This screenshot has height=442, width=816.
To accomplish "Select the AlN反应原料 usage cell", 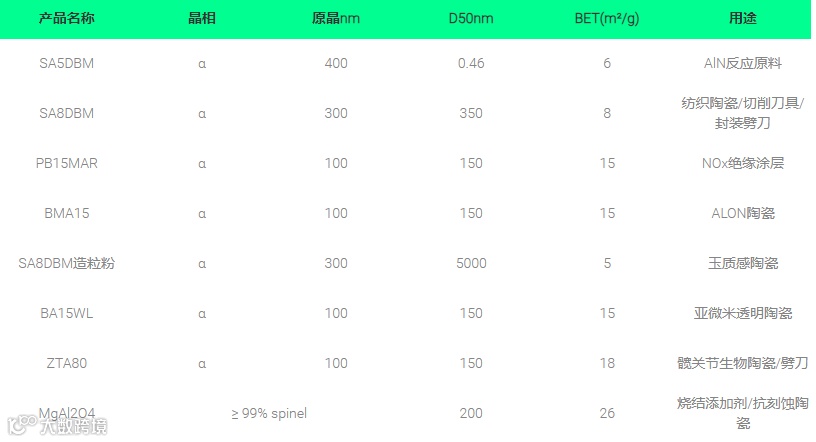I will [x=743, y=64].
